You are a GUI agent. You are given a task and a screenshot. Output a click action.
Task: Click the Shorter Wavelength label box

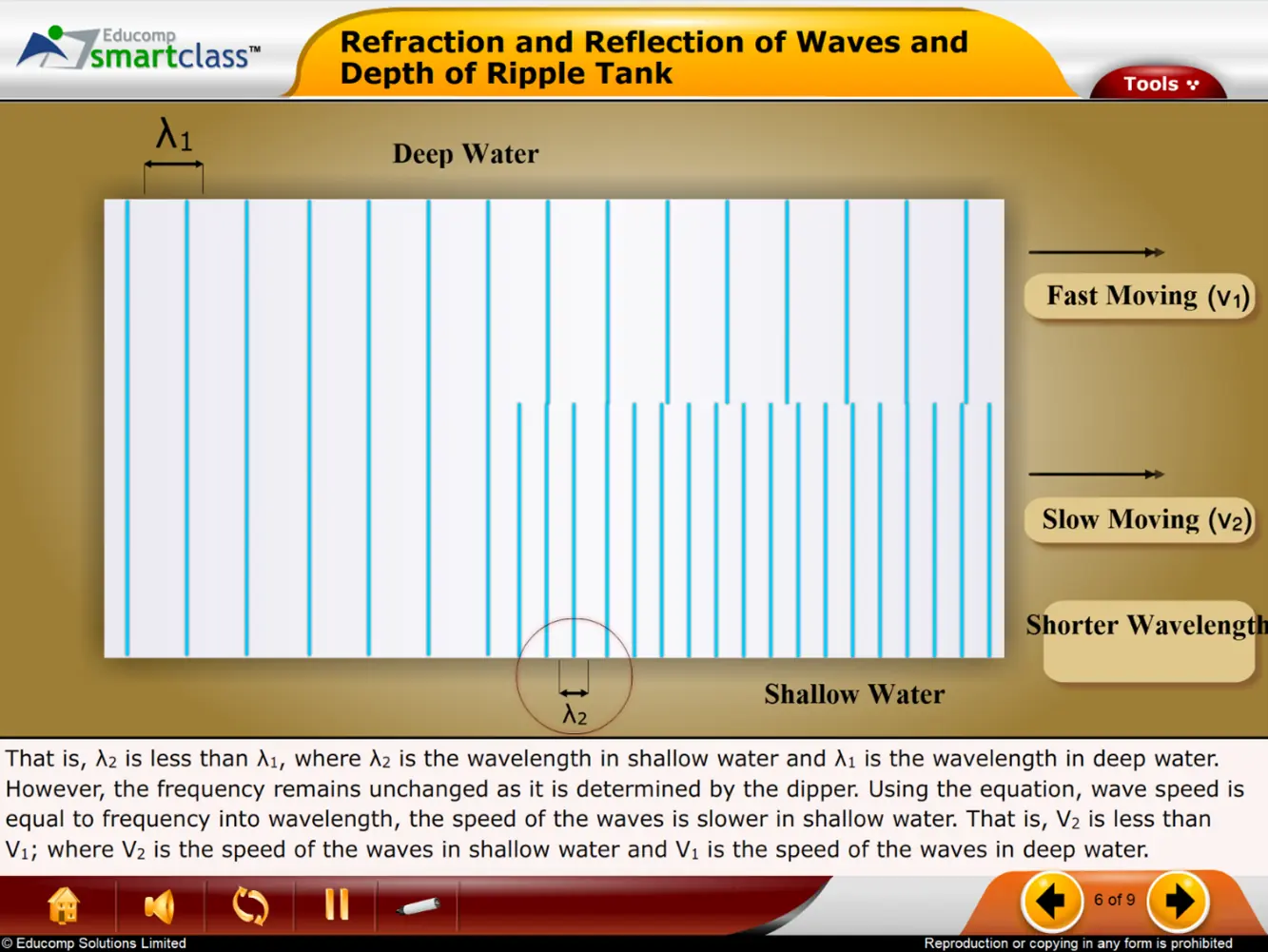click(1148, 640)
